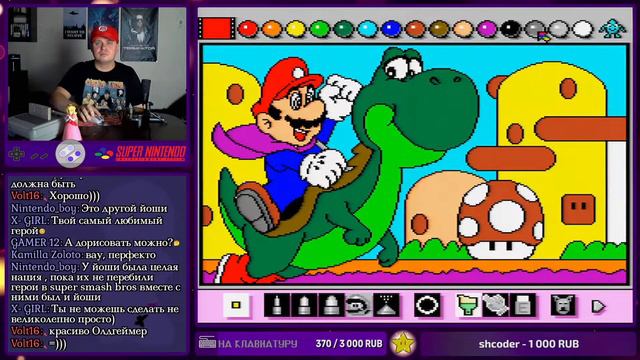
Task: Select the olive brown color ball
Action: (x=439, y=29)
